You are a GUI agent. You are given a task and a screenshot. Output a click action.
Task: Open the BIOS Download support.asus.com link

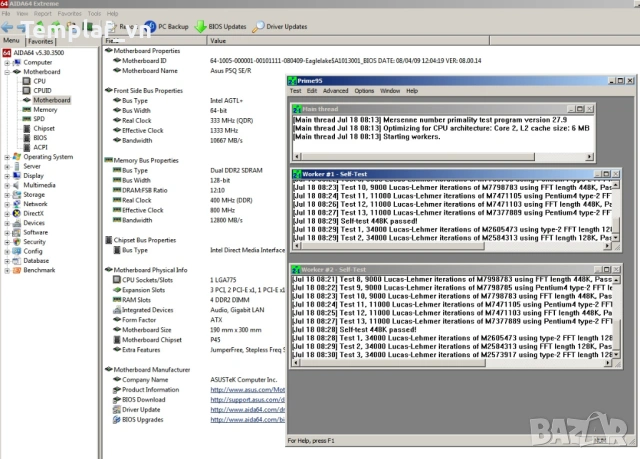tap(247, 399)
